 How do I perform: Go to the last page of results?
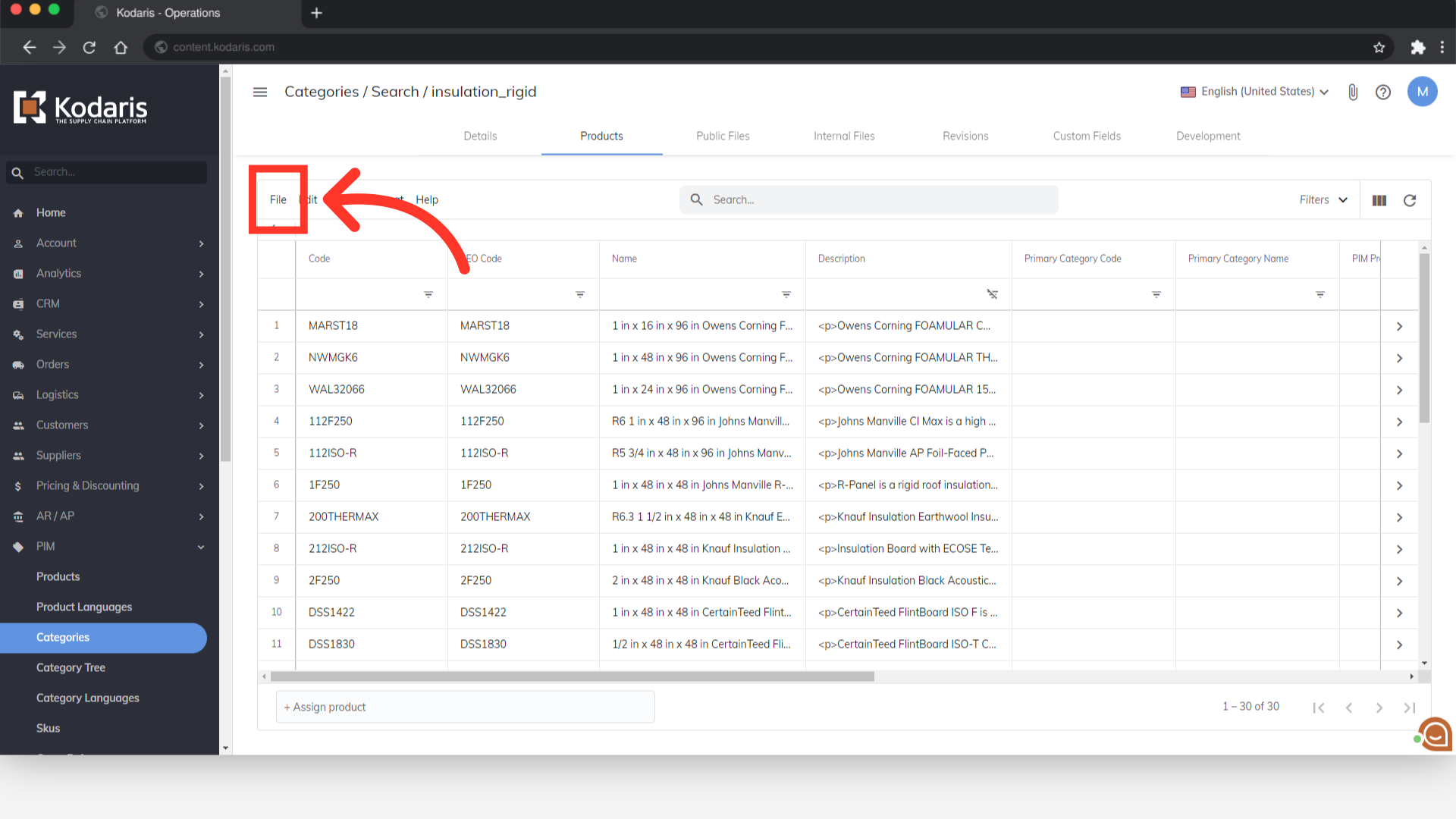pyautogui.click(x=1409, y=708)
